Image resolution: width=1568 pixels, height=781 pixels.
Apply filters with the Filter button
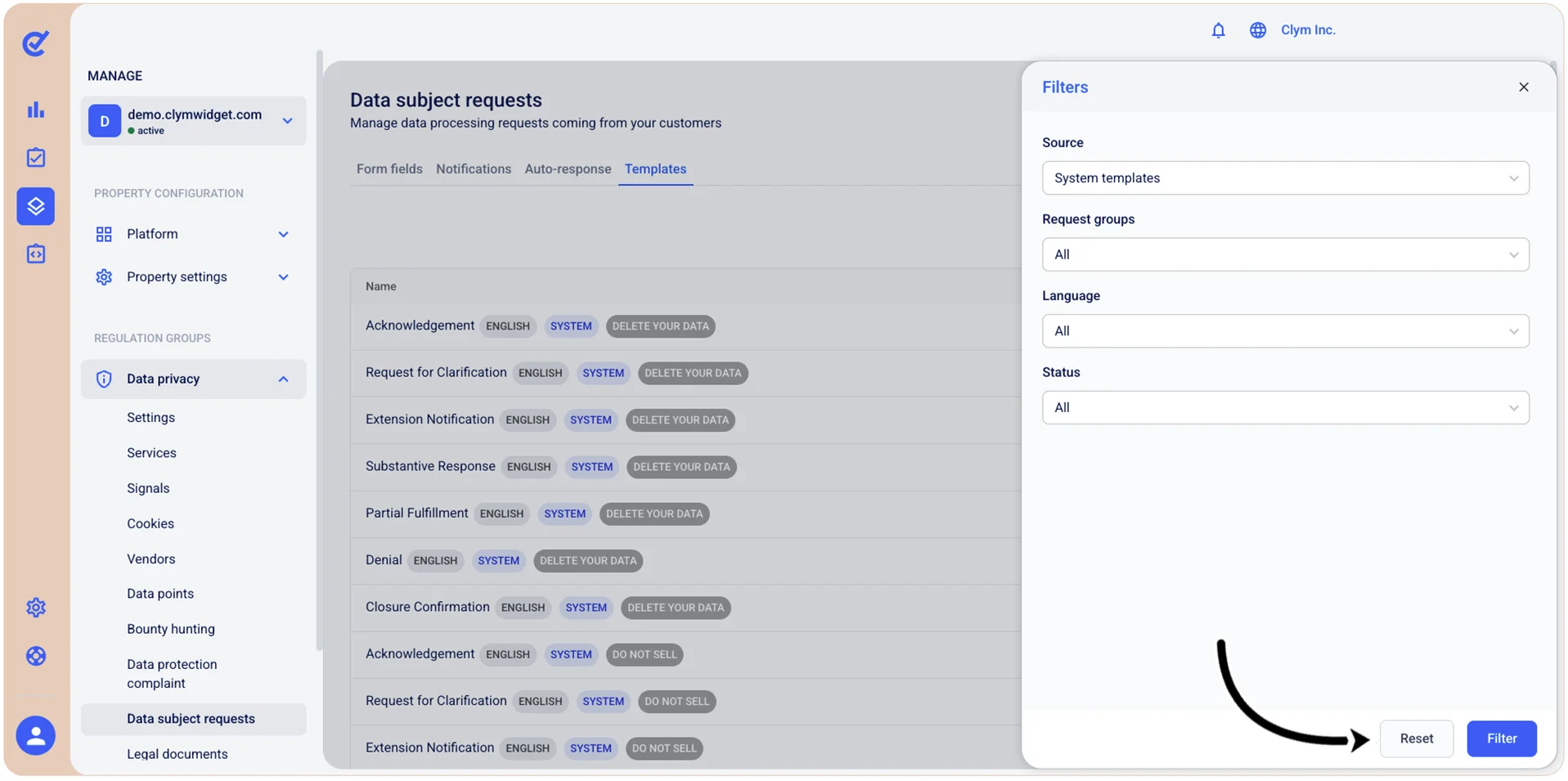[1501, 738]
